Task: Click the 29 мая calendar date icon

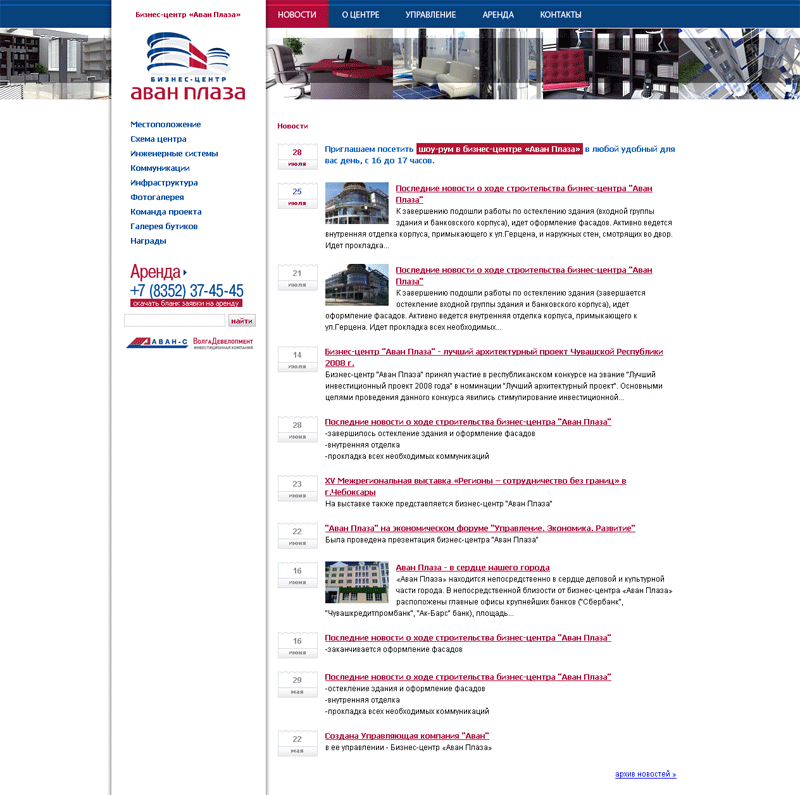Action: tap(297, 684)
